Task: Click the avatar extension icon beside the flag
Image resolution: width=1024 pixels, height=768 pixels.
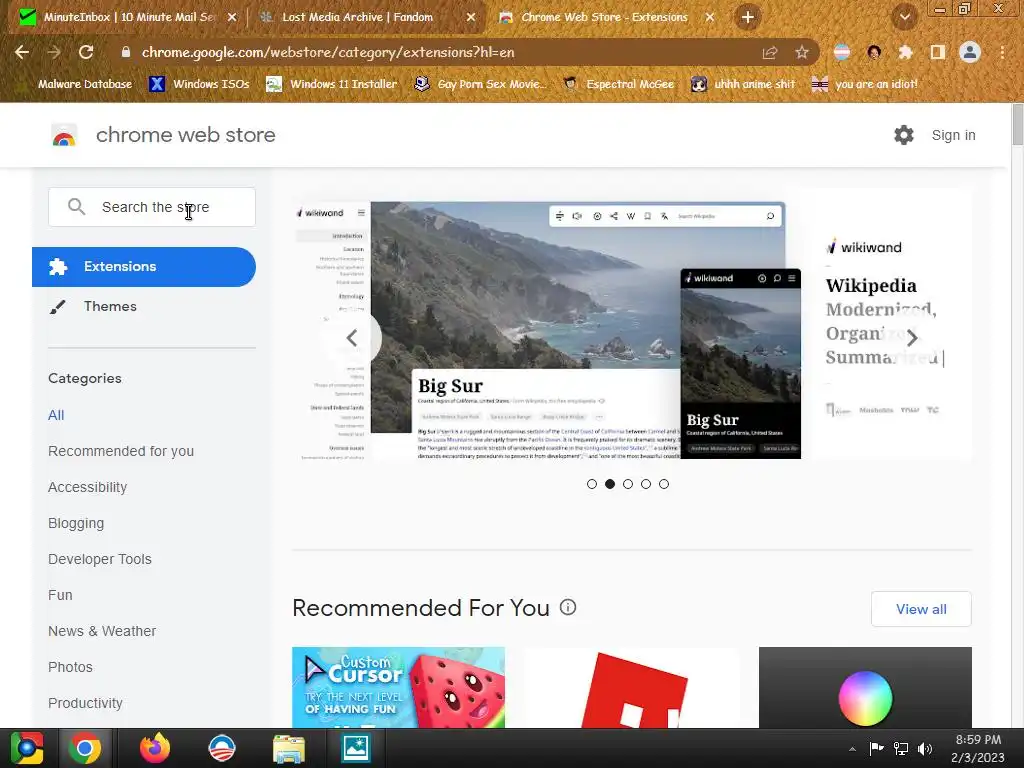Action: (x=874, y=52)
